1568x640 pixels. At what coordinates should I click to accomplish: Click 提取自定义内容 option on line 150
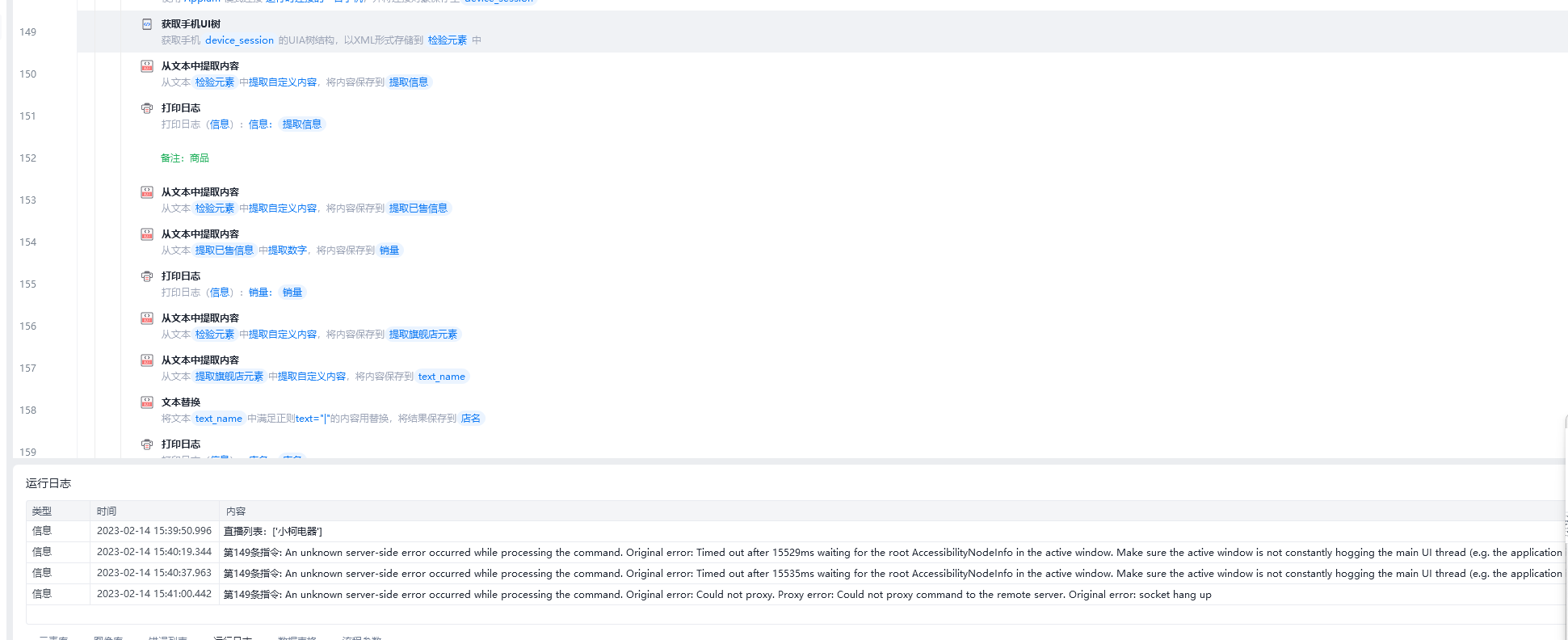pyautogui.click(x=283, y=82)
